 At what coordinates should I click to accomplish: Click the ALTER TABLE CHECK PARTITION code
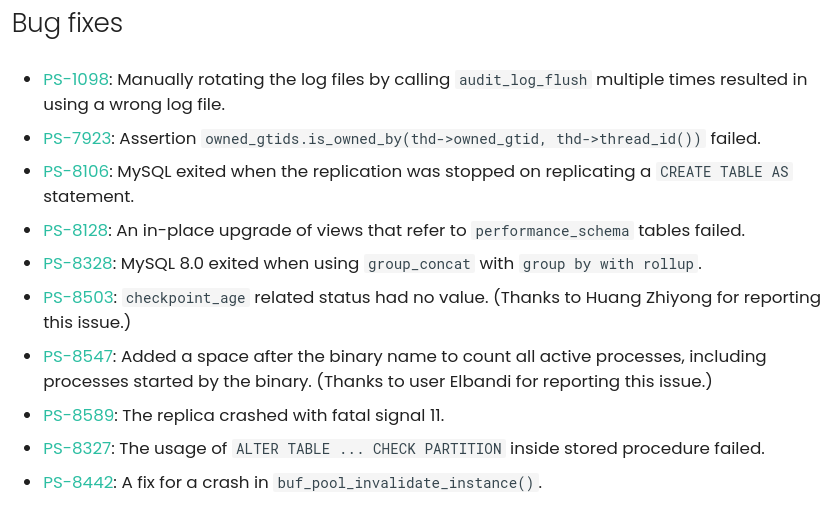tap(368, 449)
